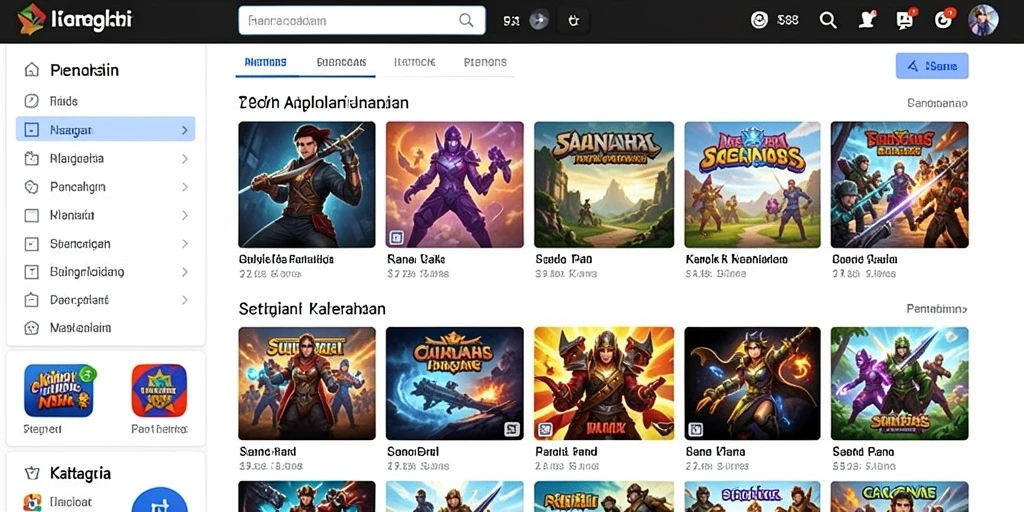Select Masteolaim in the sidebar
Viewport: 1024px width, 512px height.
point(80,328)
